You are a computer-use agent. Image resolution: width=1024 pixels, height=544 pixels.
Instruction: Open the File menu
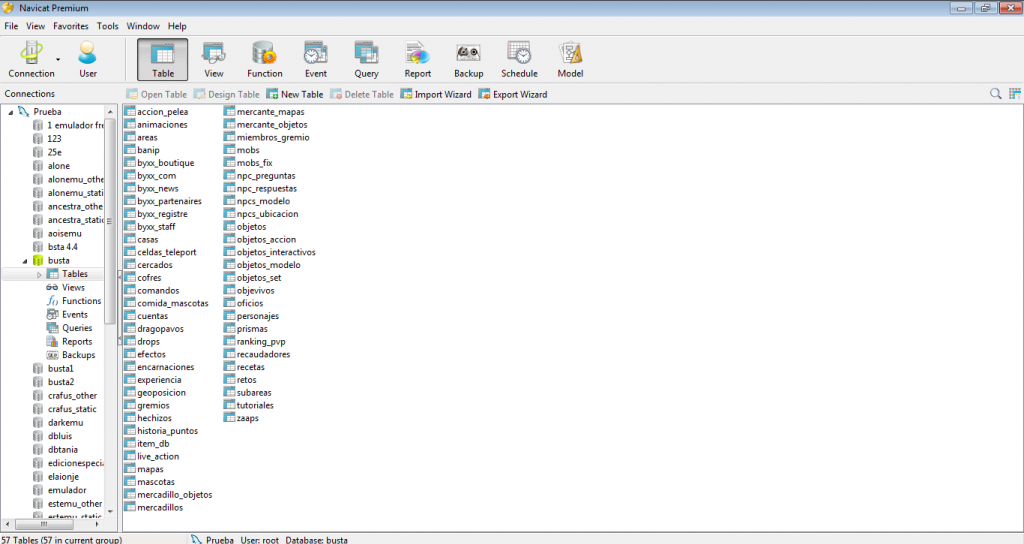click(11, 26)
